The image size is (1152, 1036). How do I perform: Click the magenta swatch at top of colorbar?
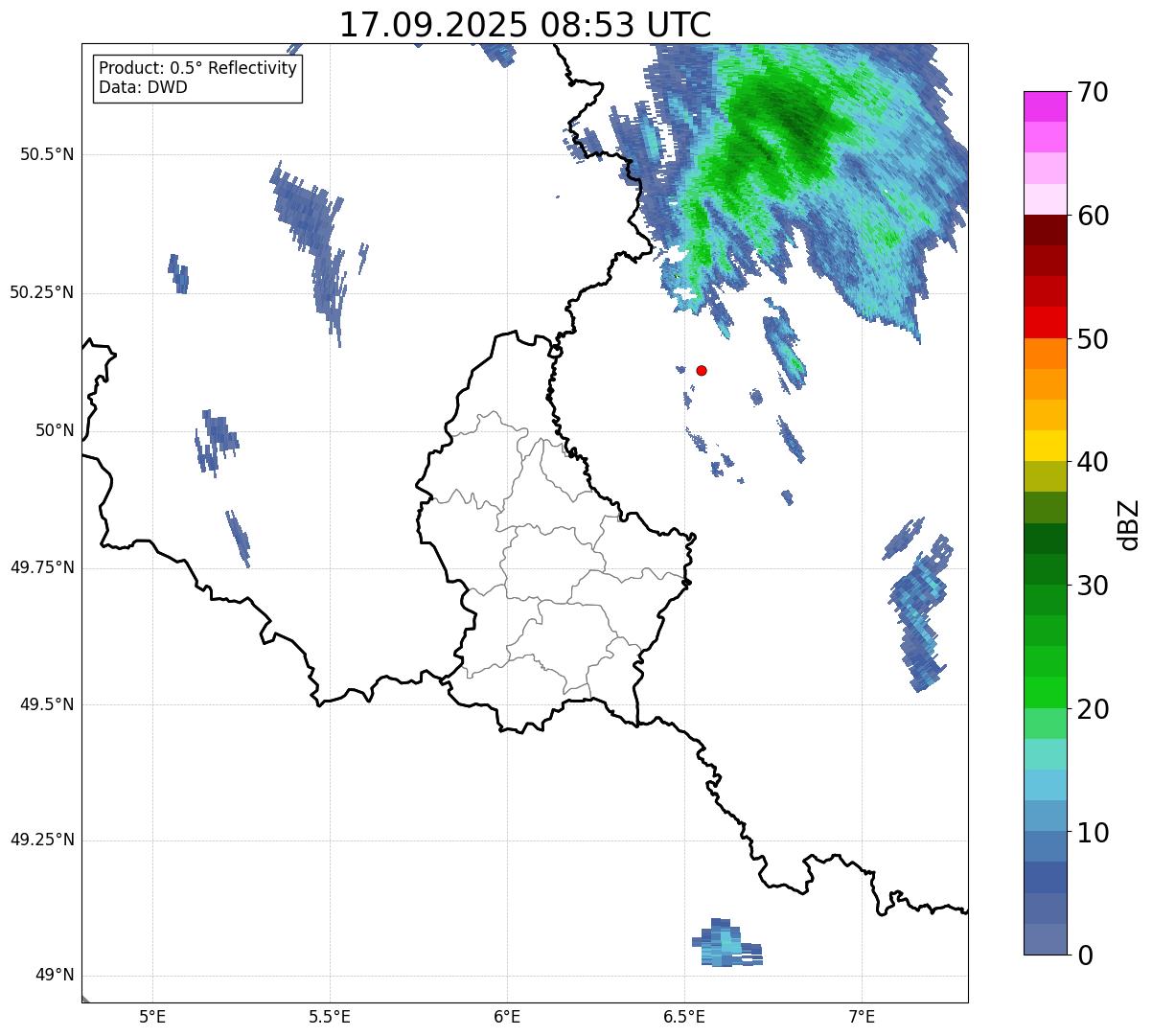(x=1046, y=106)
